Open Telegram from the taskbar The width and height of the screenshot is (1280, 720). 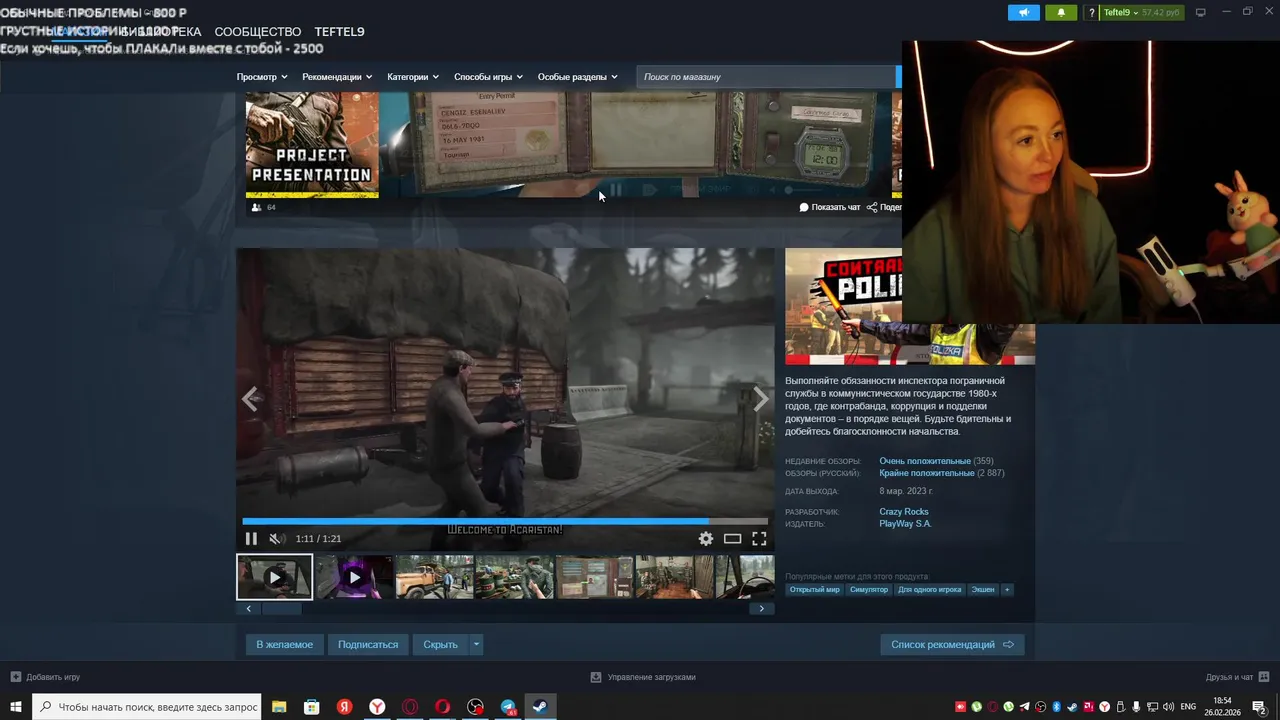coord(508,707)
